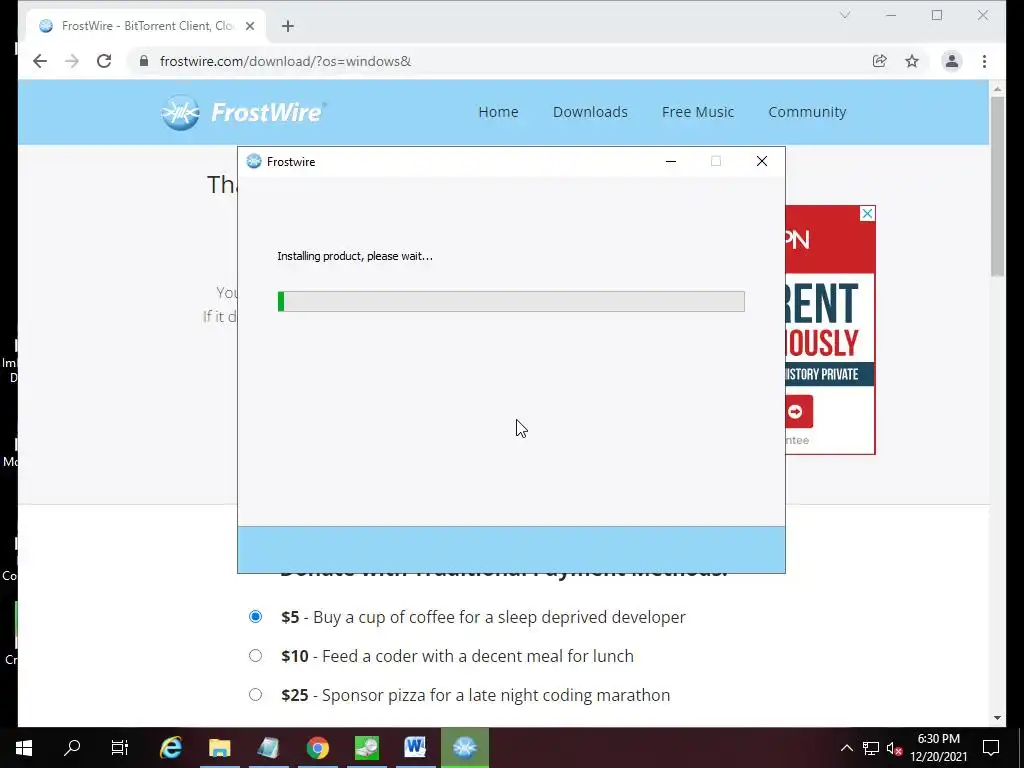Open the share page icon in address bar
The image size is (1024, 768).
[880, 61]
